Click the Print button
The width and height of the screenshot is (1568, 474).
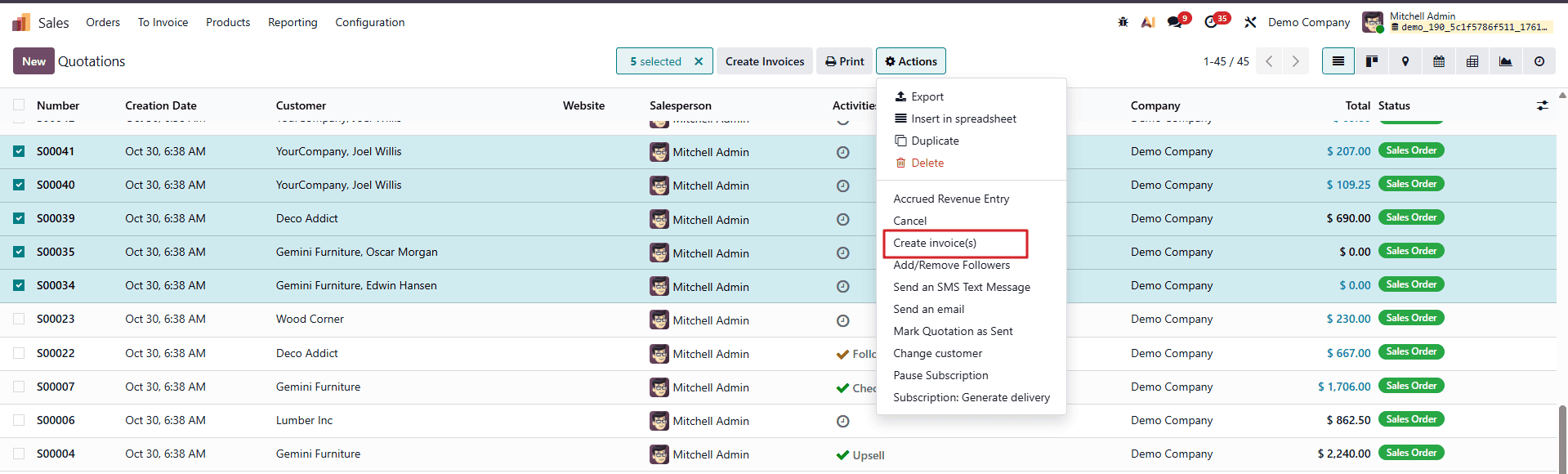pyautogui.click(x=844, y=61)
